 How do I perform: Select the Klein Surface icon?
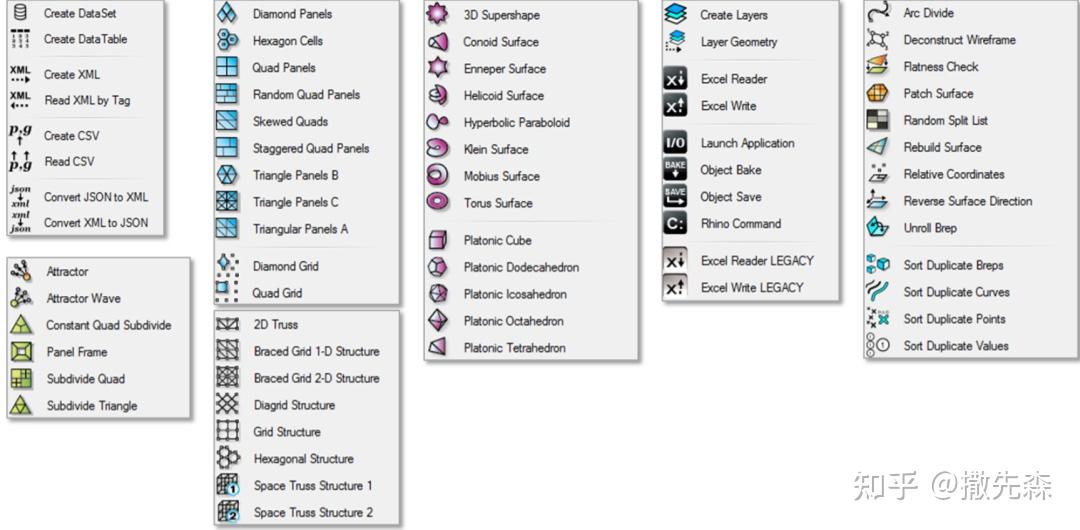pos(437,149)
